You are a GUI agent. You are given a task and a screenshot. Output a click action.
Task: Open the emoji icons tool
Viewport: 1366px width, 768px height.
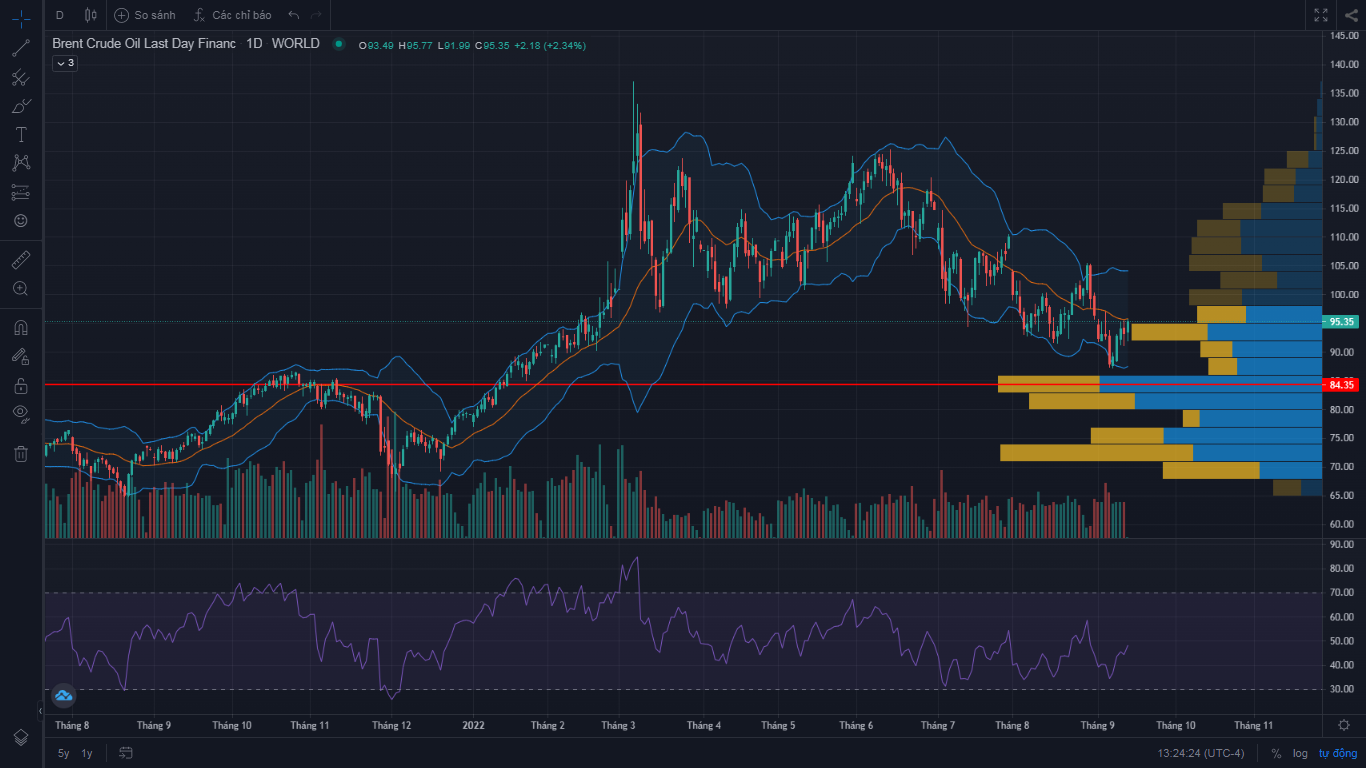click(21, 220)
